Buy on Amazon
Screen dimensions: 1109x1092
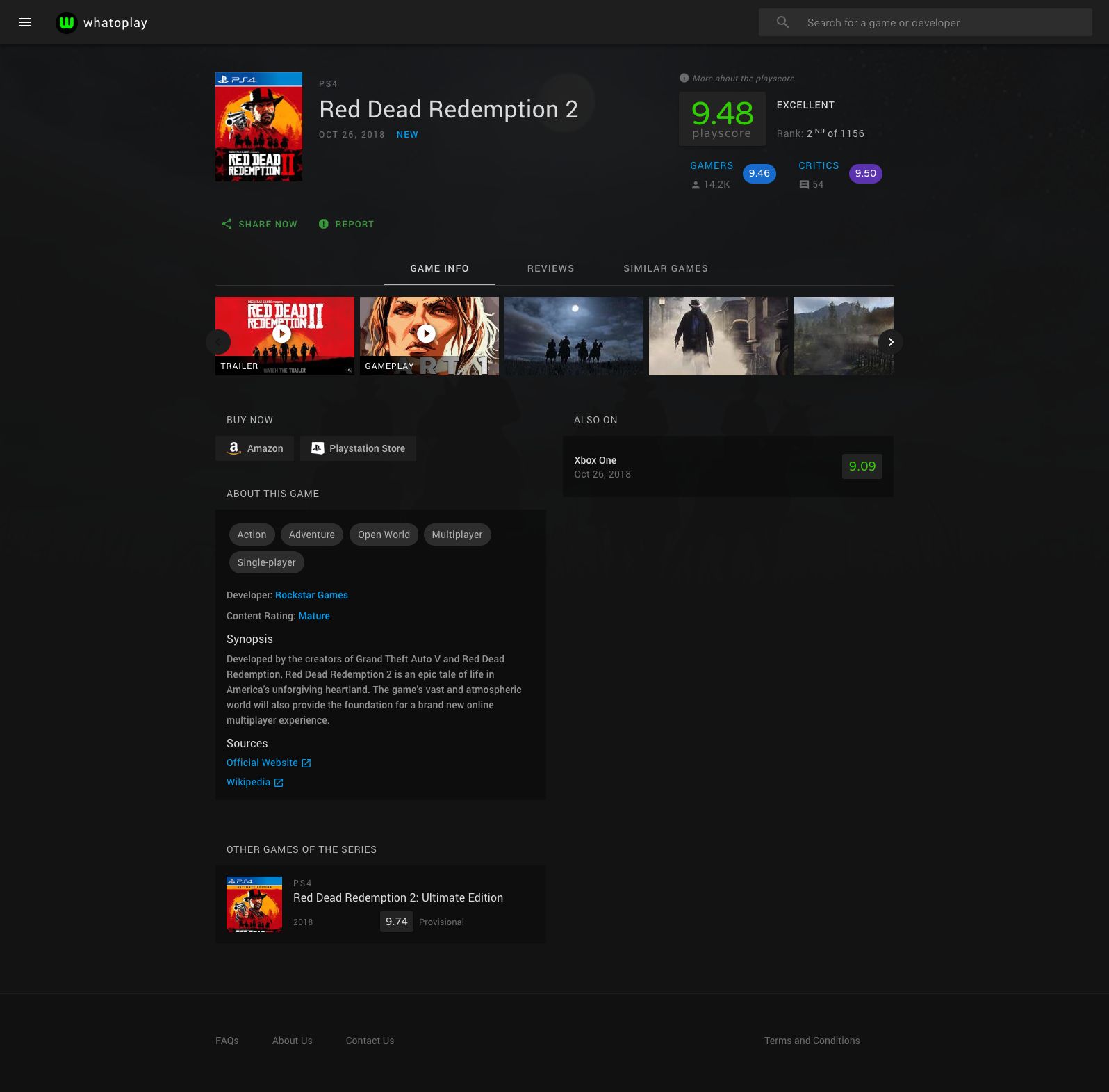(254, 448)
